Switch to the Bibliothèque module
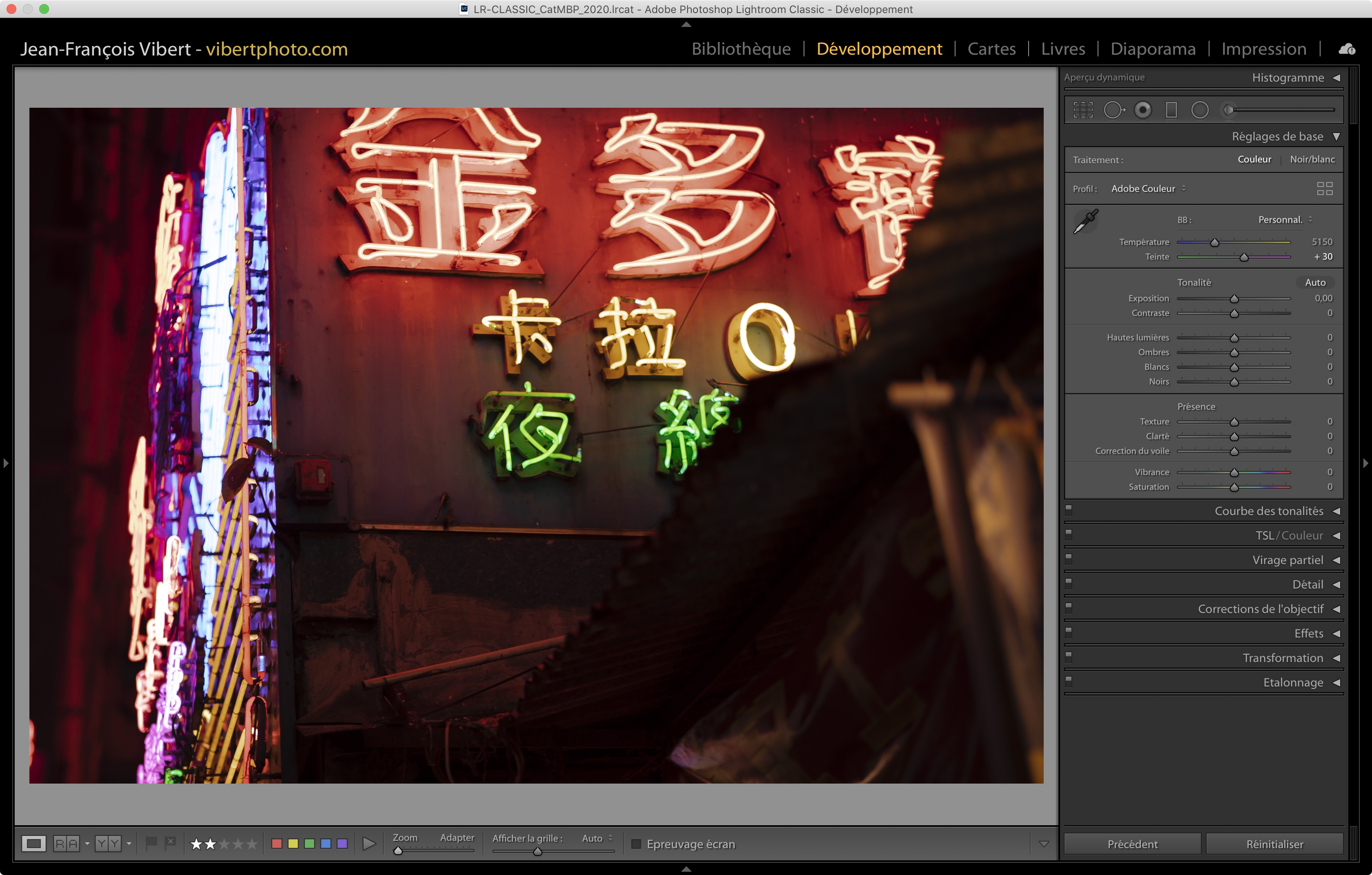Screen dimensions: 1372x875 741,49
